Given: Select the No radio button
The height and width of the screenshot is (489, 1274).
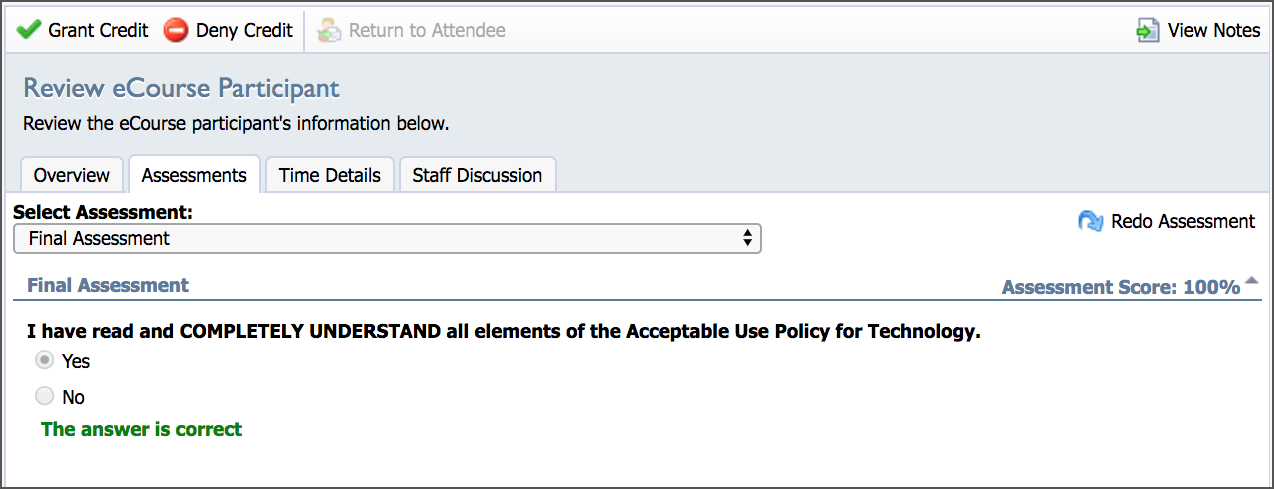Looking at the screenshot, I should [x=44, y=396].
